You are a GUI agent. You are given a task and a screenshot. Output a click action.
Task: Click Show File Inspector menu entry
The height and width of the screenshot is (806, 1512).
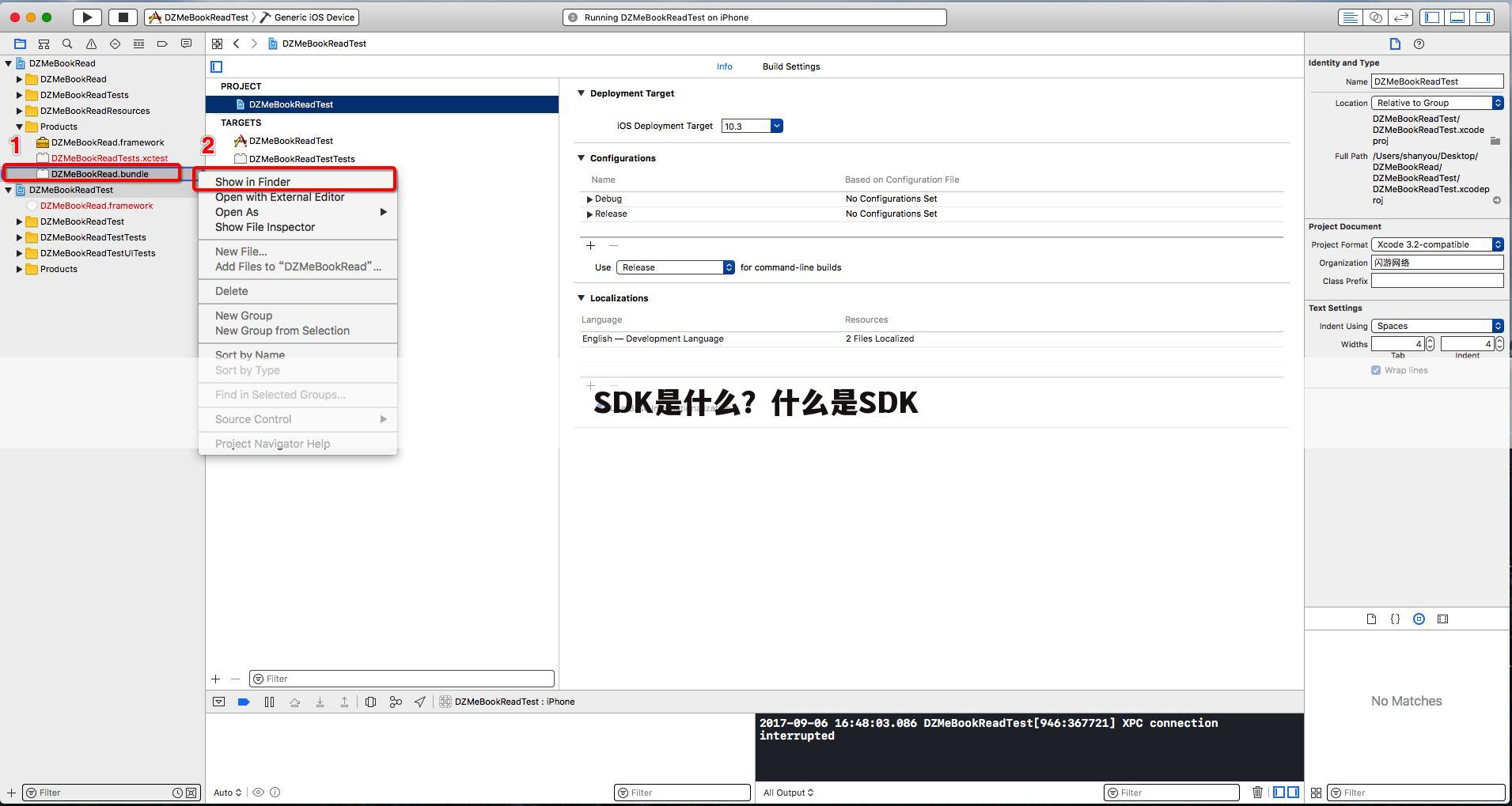coord(264,227)
